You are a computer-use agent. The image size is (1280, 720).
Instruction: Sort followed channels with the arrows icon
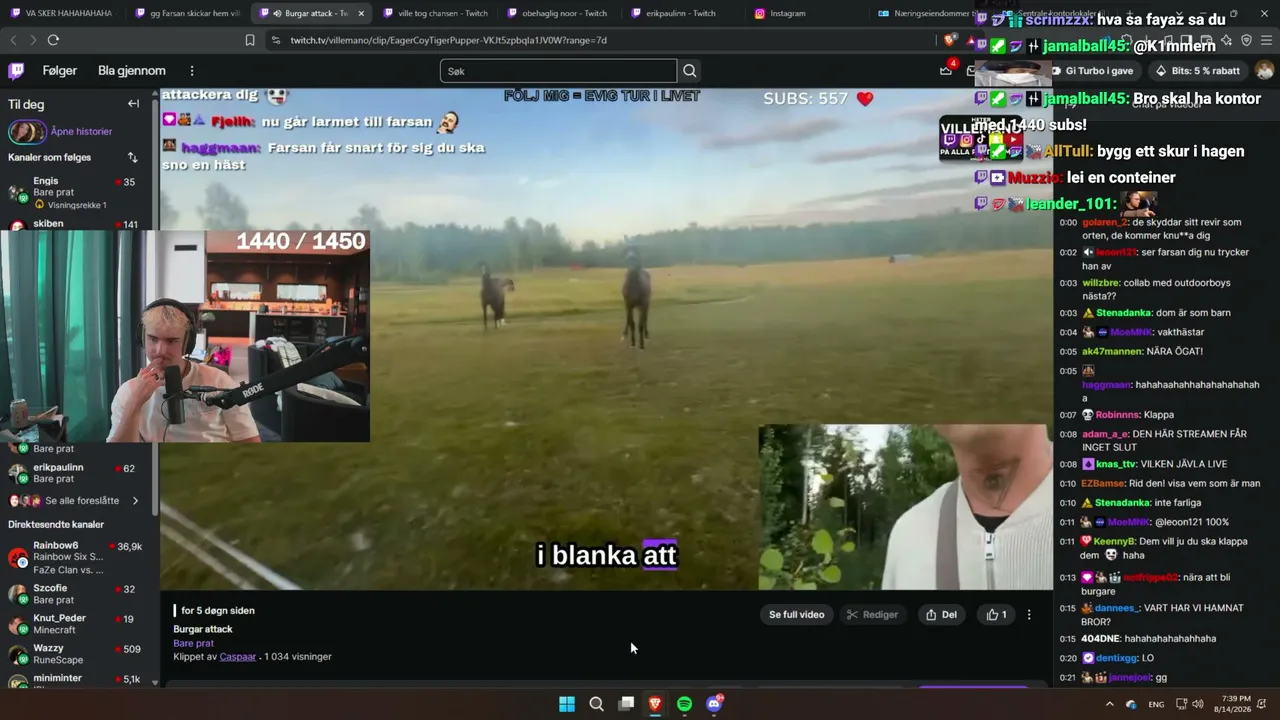point(132,157)
